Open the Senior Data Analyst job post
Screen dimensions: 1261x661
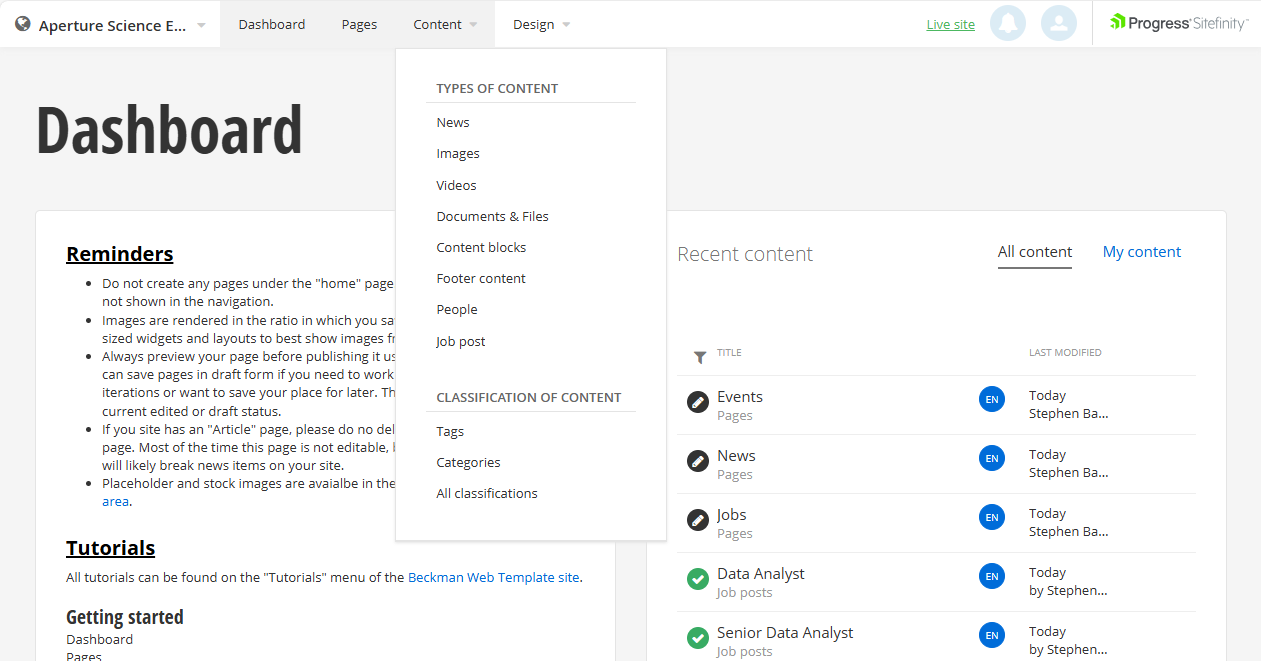784,632
